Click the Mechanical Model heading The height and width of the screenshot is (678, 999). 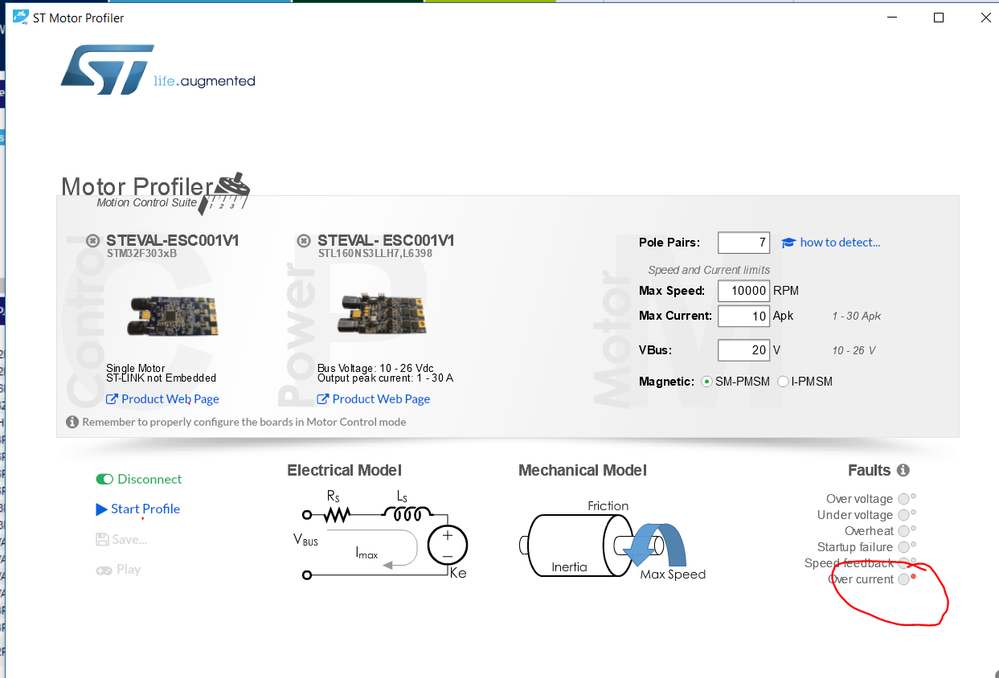point(582,470)
